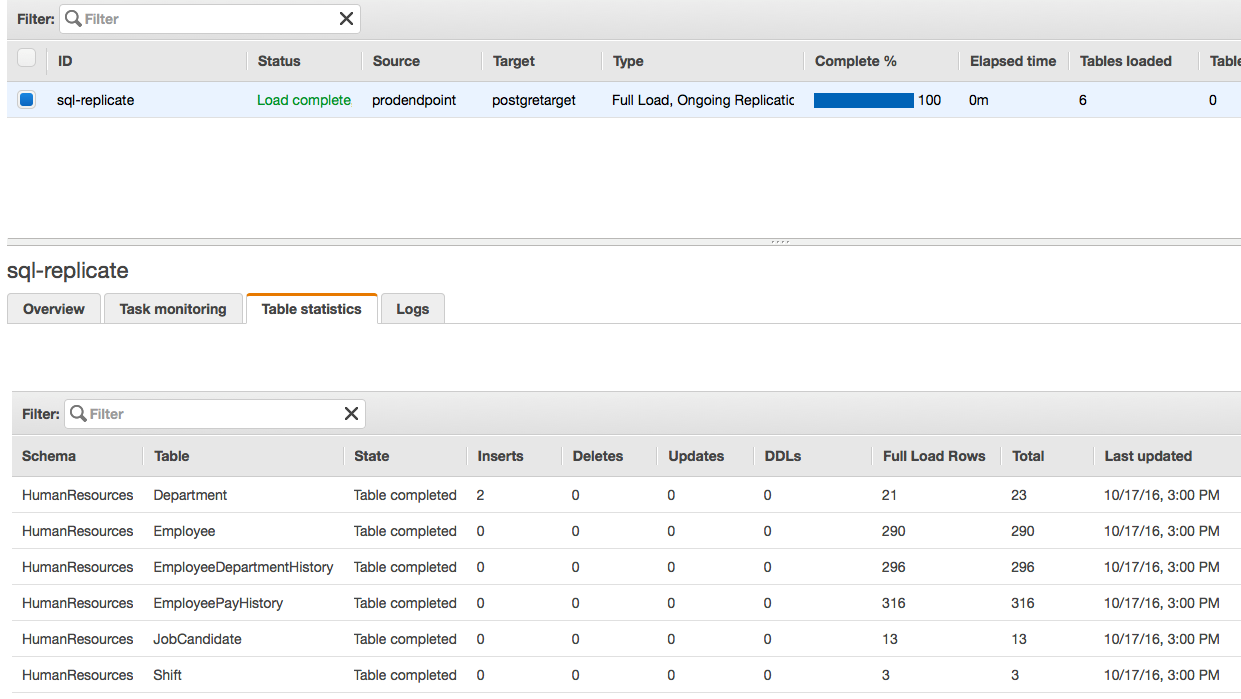Open the Logs tab
The height and width of the screenshot is (699, 1241).
click(x=412, y=309)
